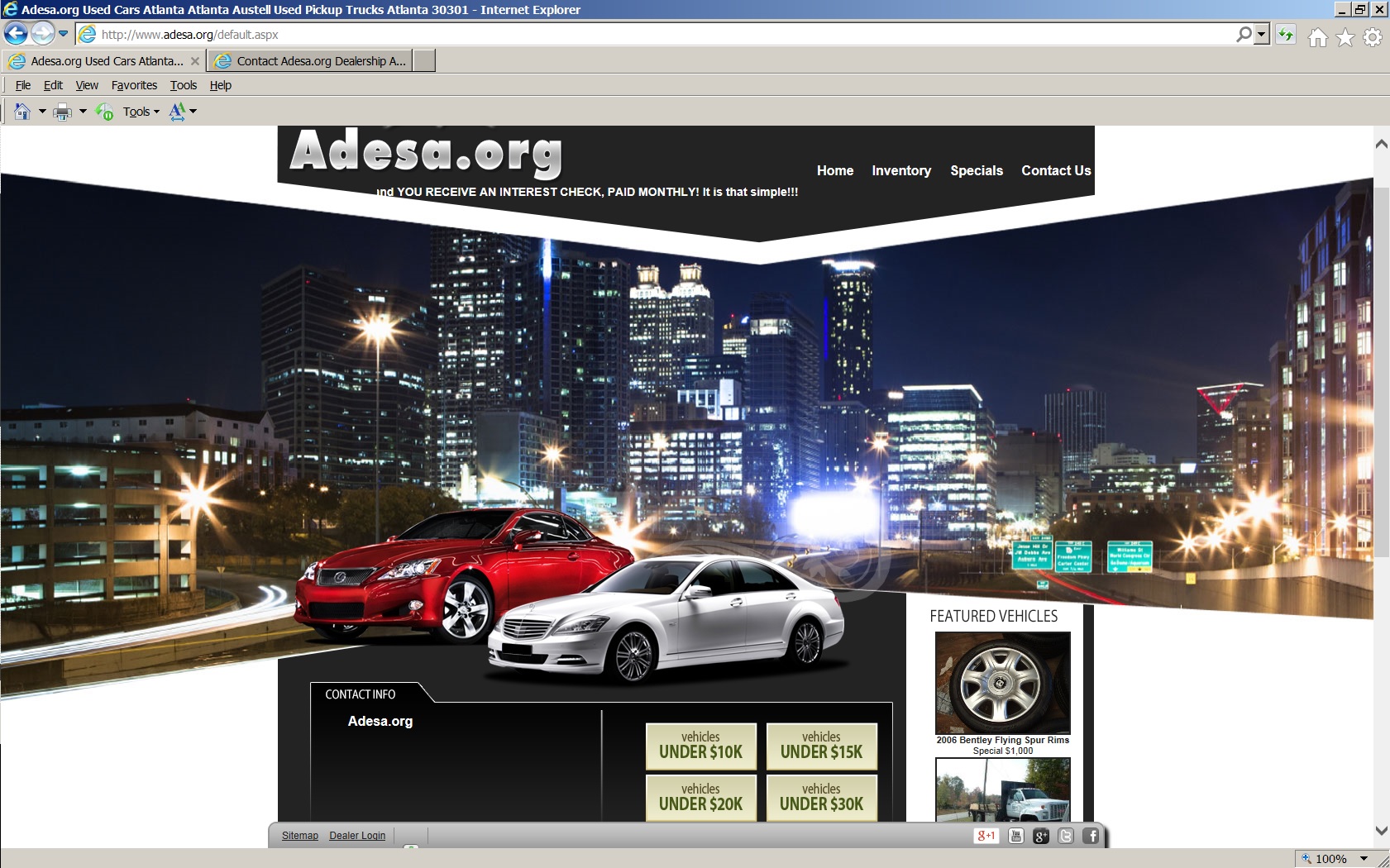Click the scroll down arrow of page scrollbar

(1381, 831)
